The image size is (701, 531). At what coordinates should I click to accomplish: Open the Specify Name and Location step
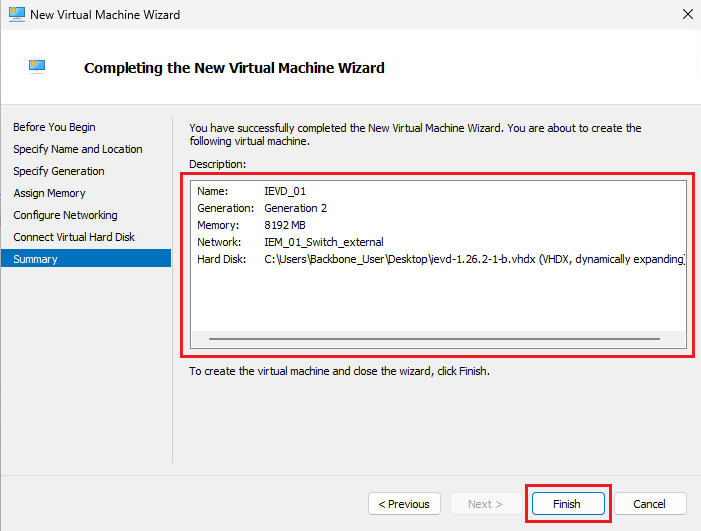(77, 149)
